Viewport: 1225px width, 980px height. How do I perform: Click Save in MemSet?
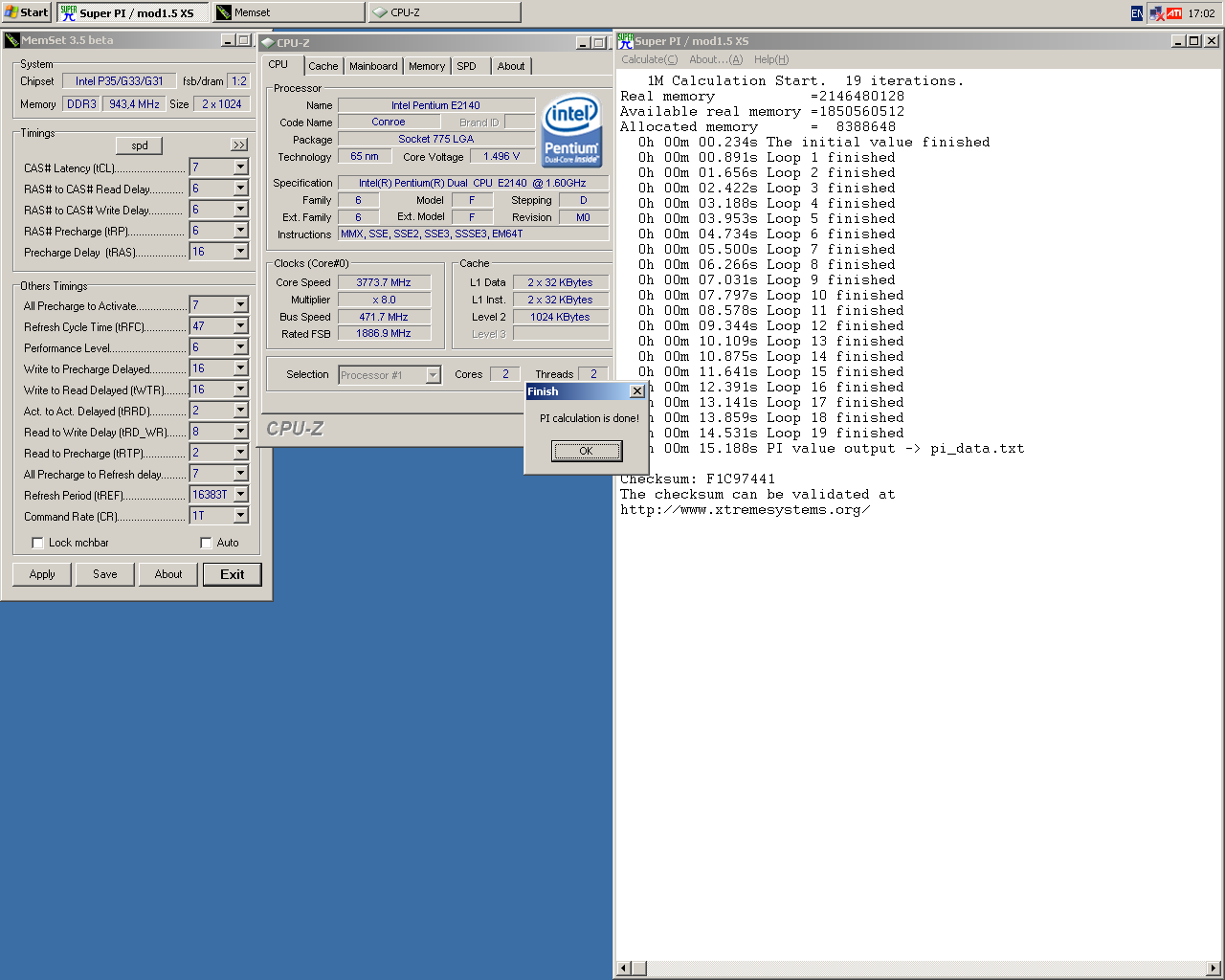point(105,574)
